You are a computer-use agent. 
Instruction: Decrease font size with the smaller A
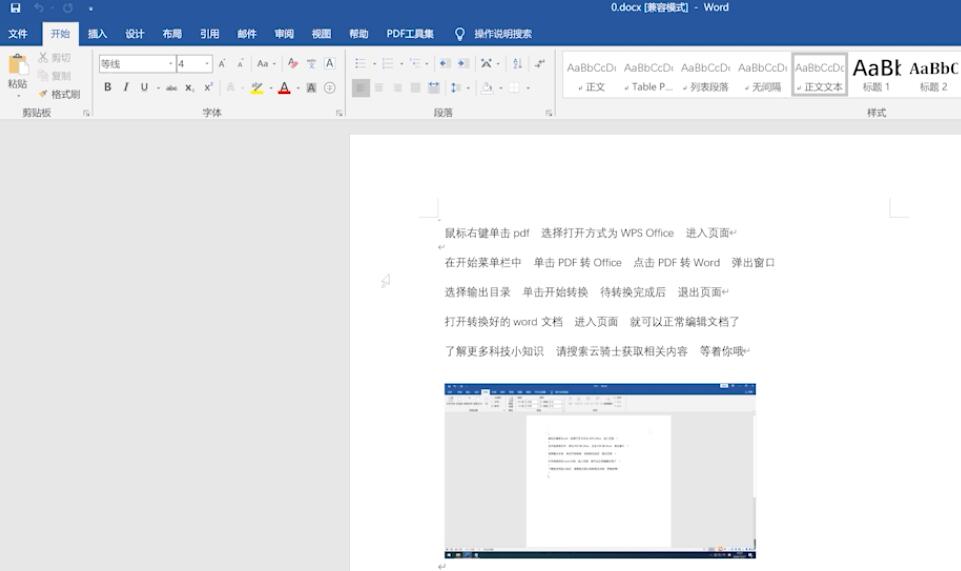(x=240, y=64)
